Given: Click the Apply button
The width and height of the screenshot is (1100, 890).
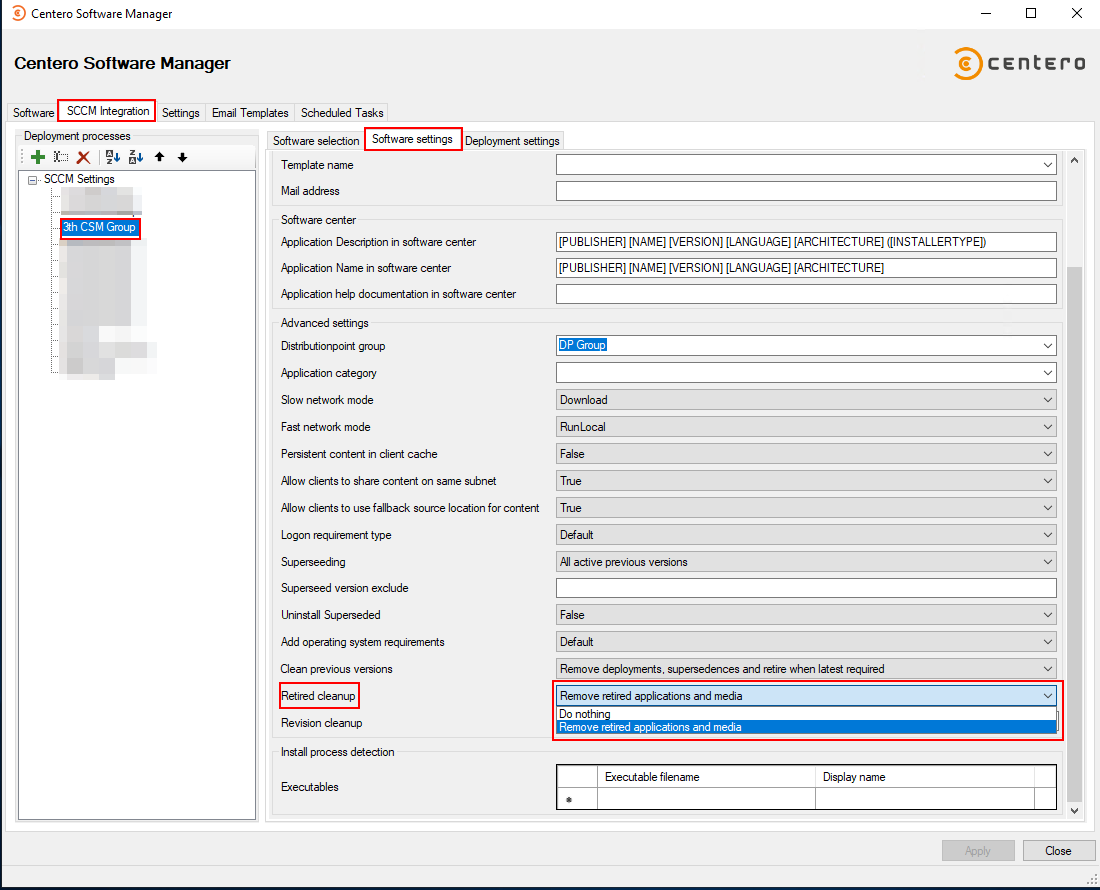Looking at the screenshot, I should tap(978, 851).
